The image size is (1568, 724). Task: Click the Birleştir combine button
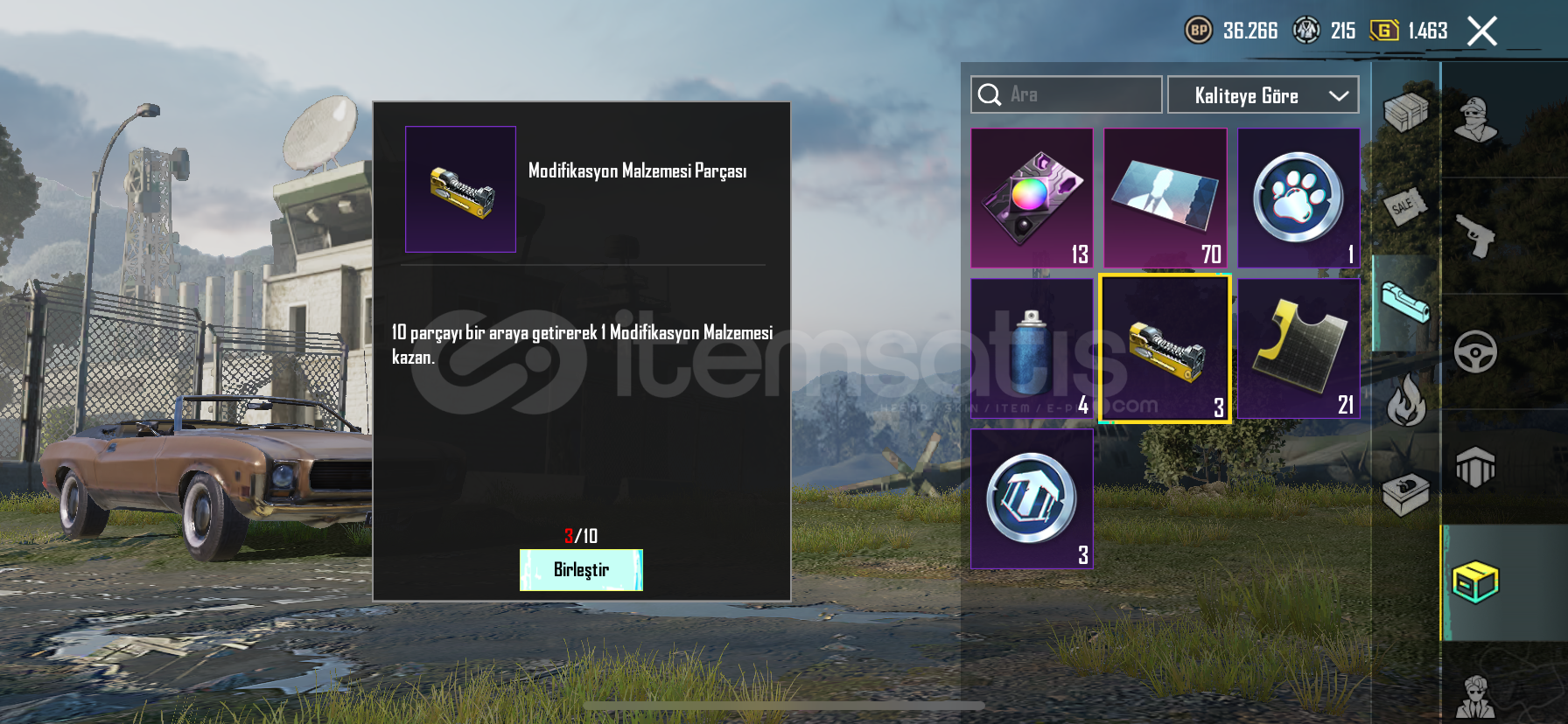click(x=581, y=570)
